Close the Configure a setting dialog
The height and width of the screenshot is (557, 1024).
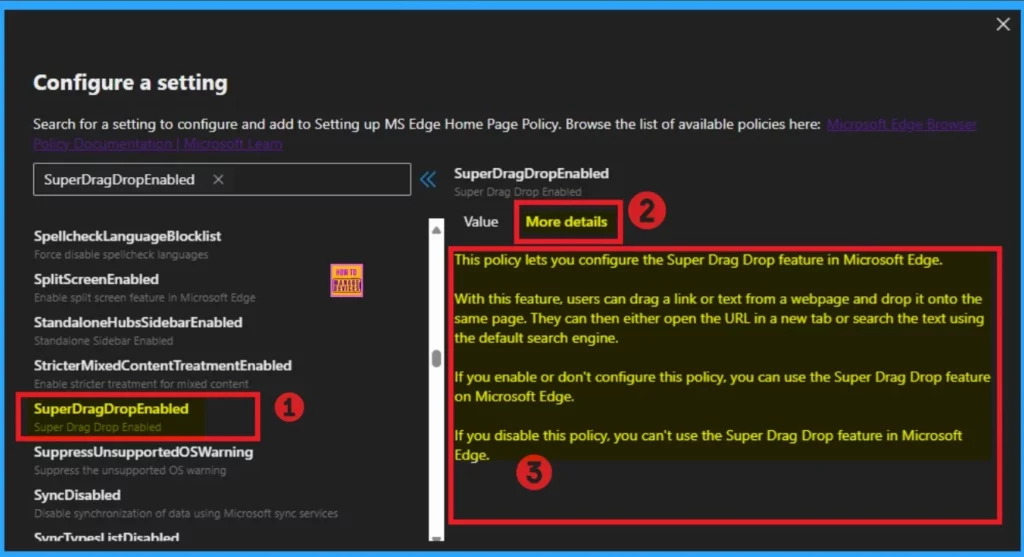(x=1002, y=25)
